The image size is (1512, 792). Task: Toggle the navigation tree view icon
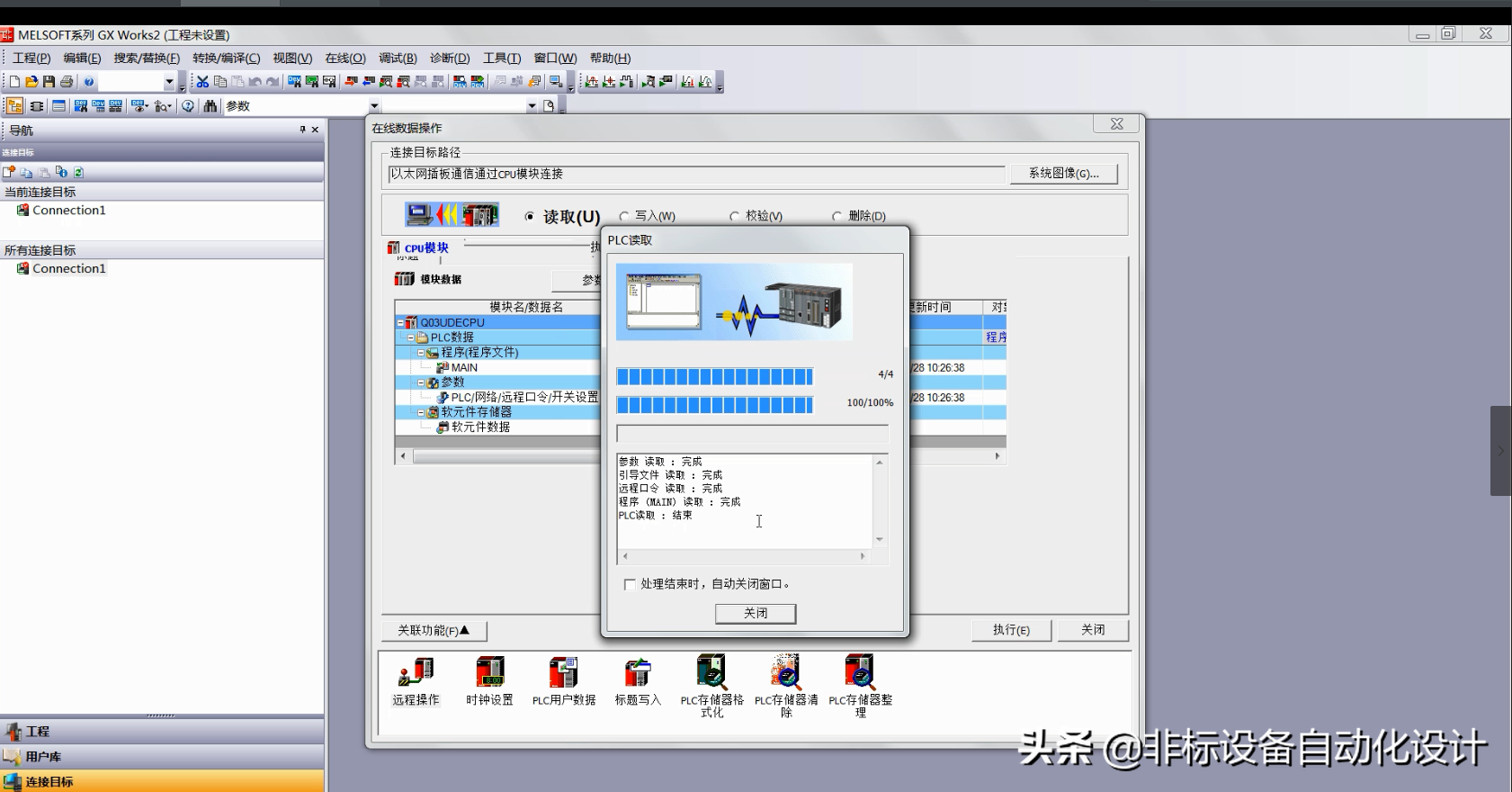(14, 106)
